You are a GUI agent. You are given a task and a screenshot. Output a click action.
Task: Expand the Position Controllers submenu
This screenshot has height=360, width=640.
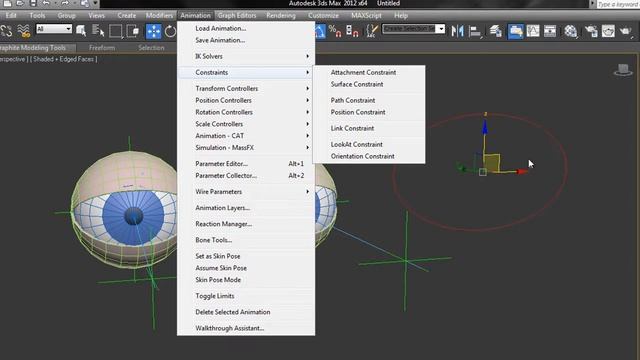(x=246, y=100)
